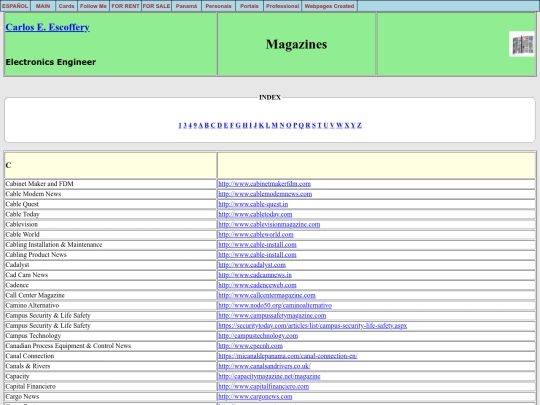
Task: Open cadenceweb.com link
Action: coord(257,285)
